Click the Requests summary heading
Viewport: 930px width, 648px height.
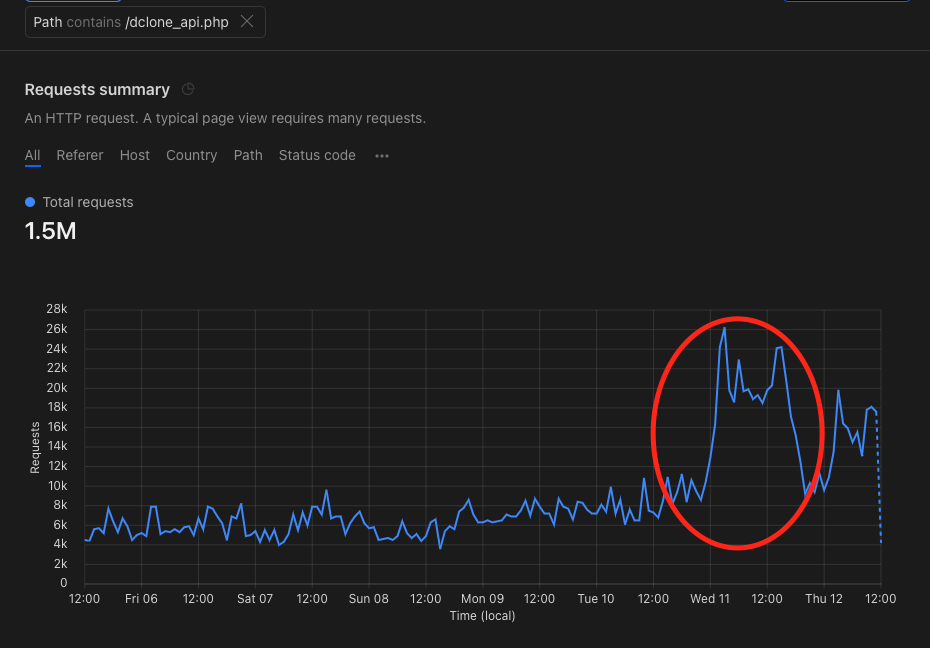coord(97,89)
